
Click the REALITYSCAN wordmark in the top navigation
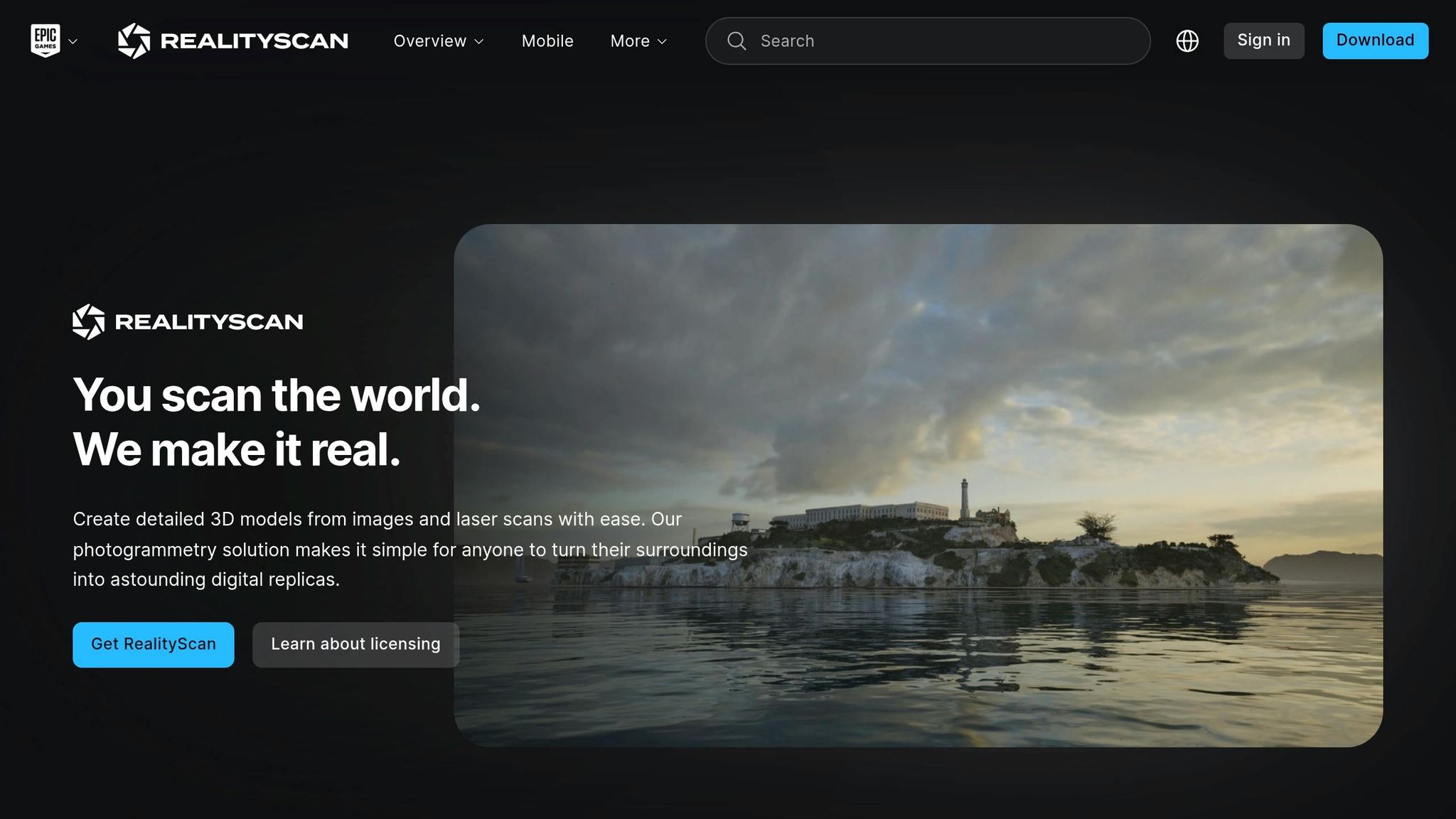click(x=254, y=41)
